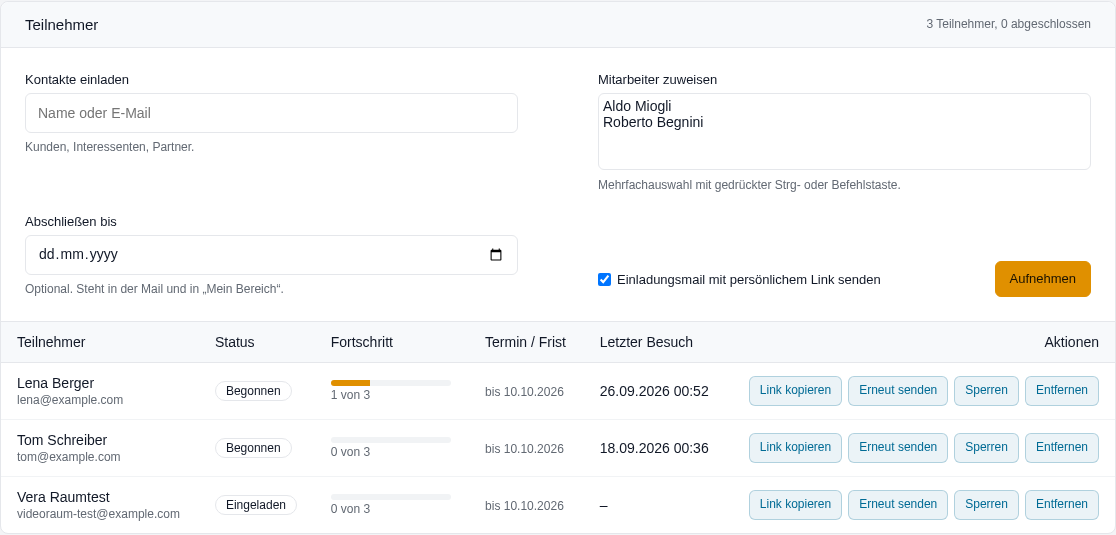
Task: Open the calendar picker icon in date field
Action: [x=496, y=255]
